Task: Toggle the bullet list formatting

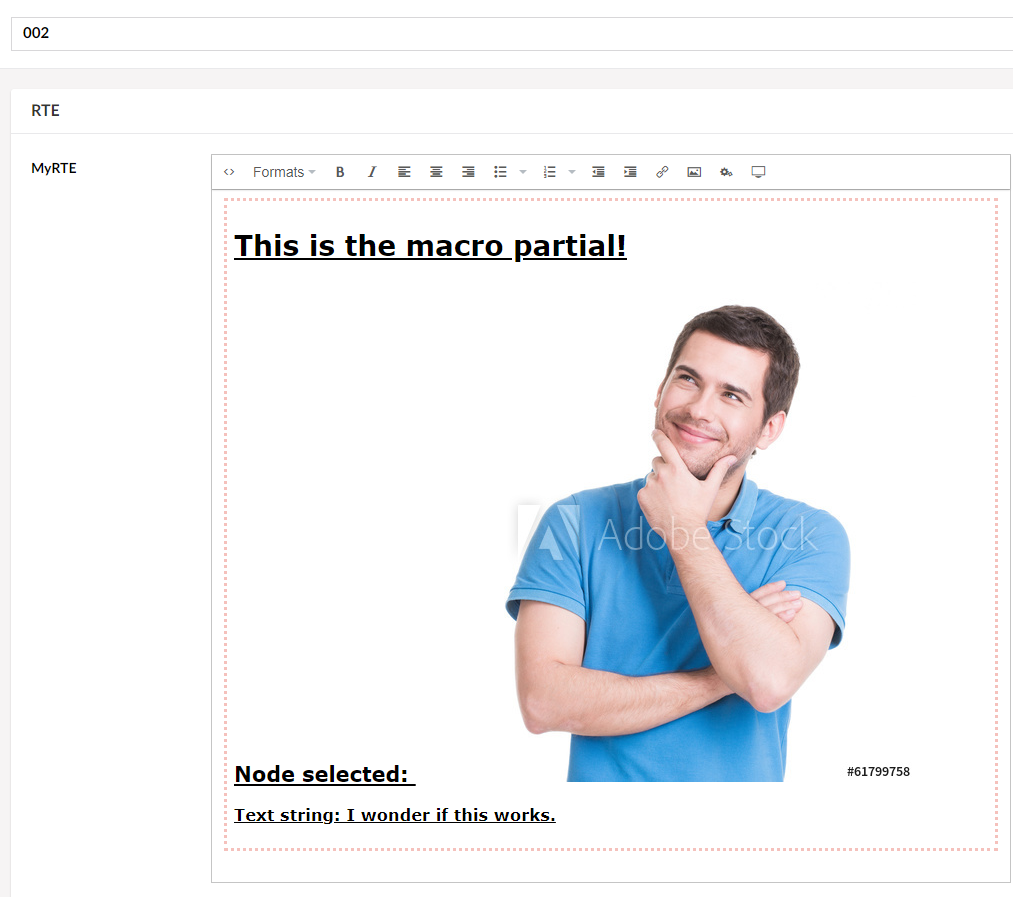Action: [x=500, y=171]
